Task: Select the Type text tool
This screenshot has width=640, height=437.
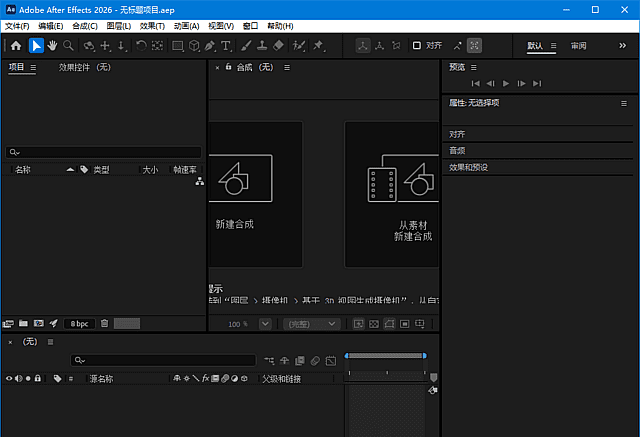Action: (x=226, y=46)
